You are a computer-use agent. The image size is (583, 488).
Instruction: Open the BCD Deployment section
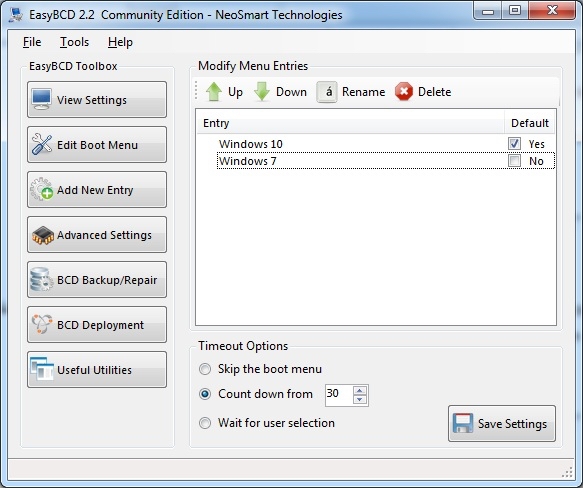97,325
